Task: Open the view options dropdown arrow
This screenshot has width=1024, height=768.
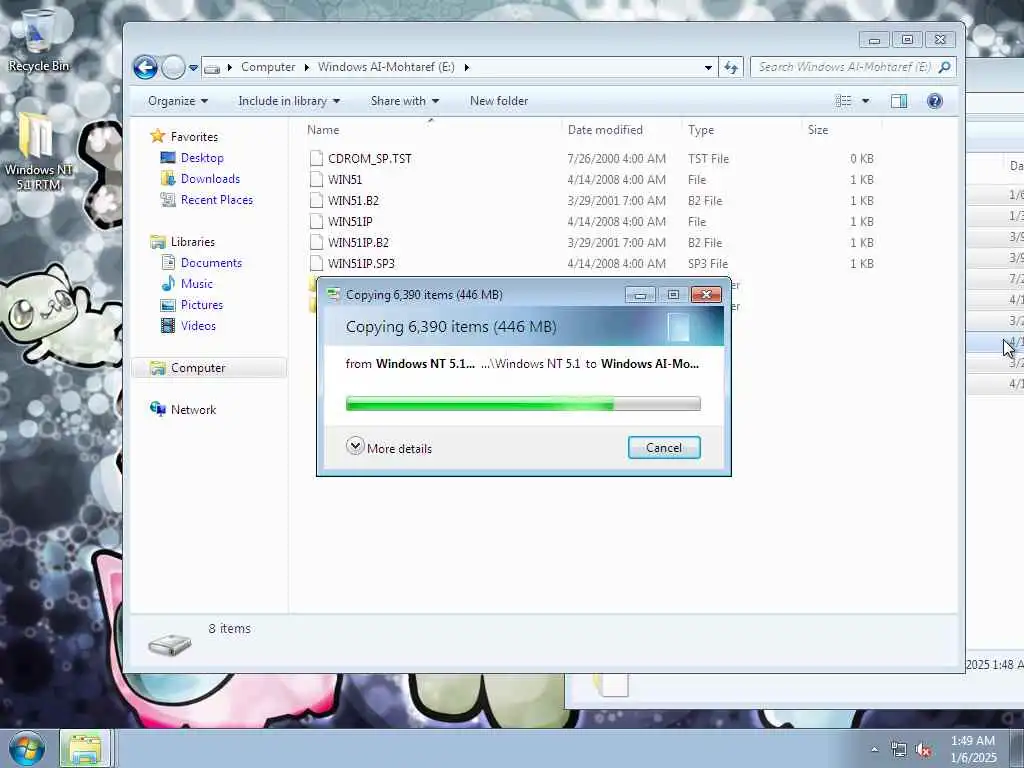Action: click(x=865, y=101)
